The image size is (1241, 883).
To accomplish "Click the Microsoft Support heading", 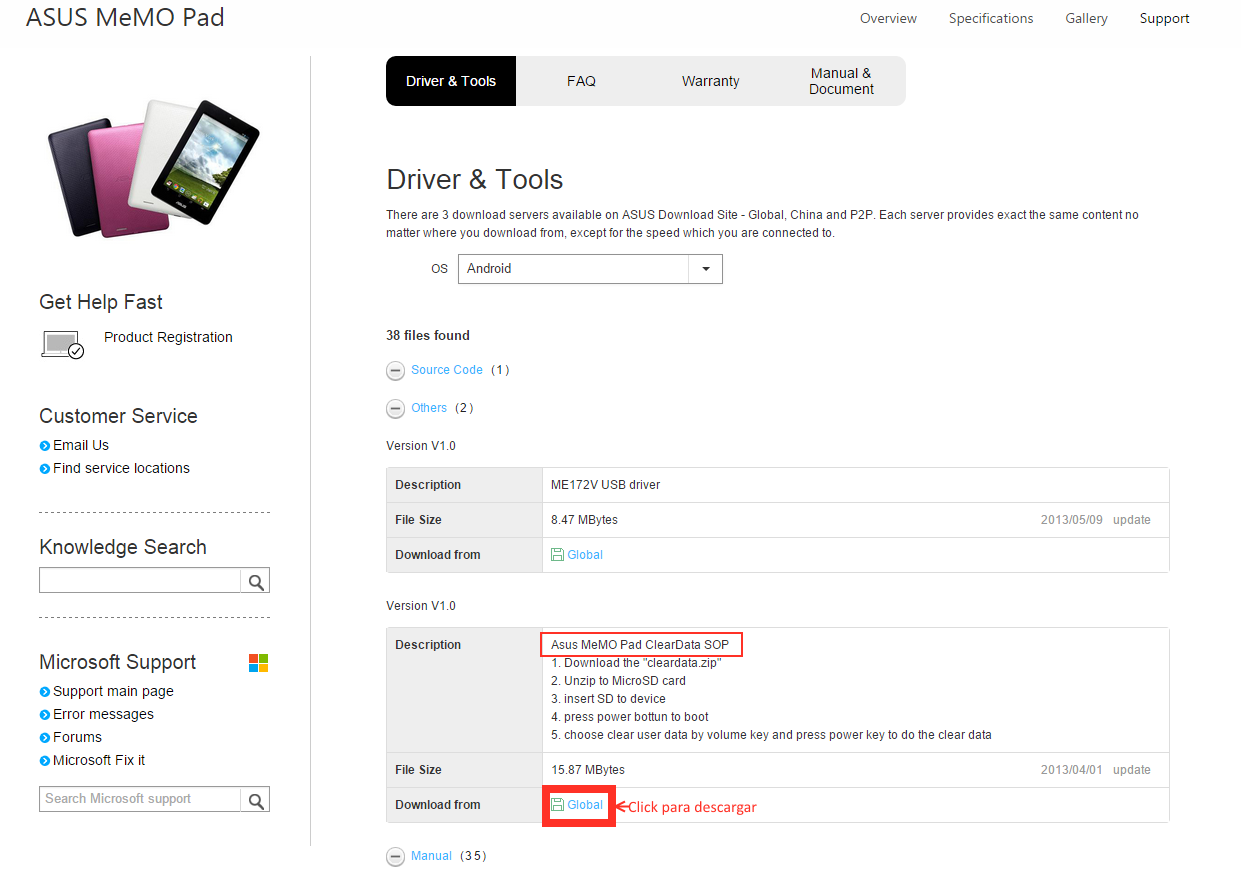I will tap(118, 662).
